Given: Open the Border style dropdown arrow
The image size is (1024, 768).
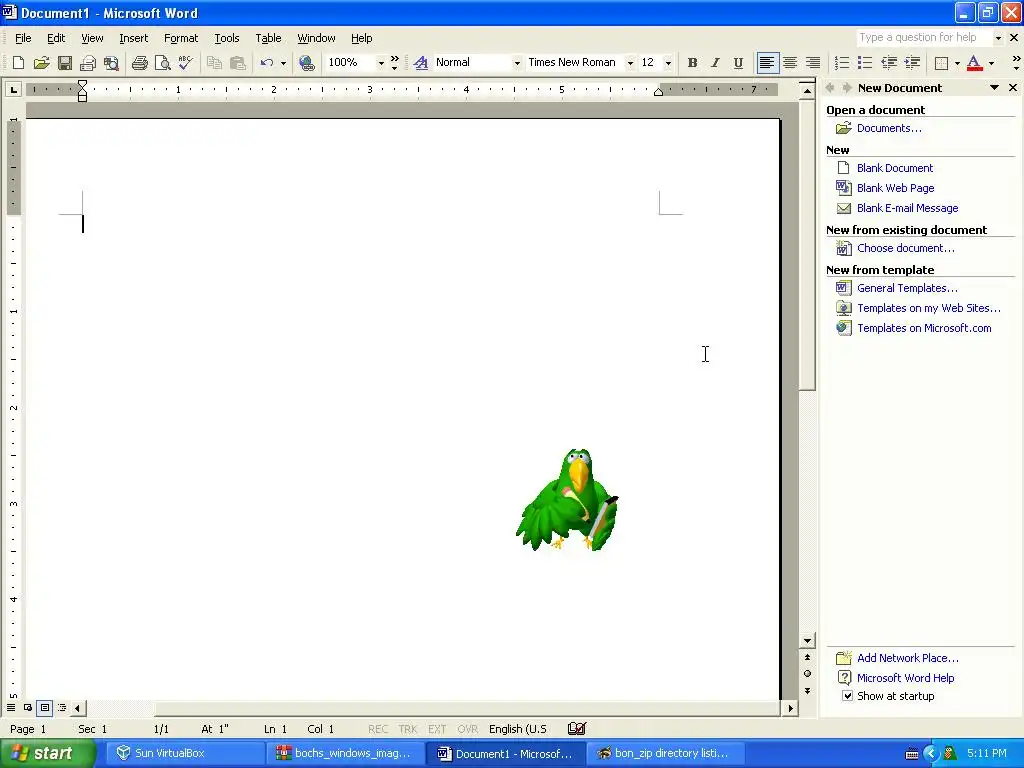Looking at the screenshot, I should pyautogui.click(x=957, y=63).
